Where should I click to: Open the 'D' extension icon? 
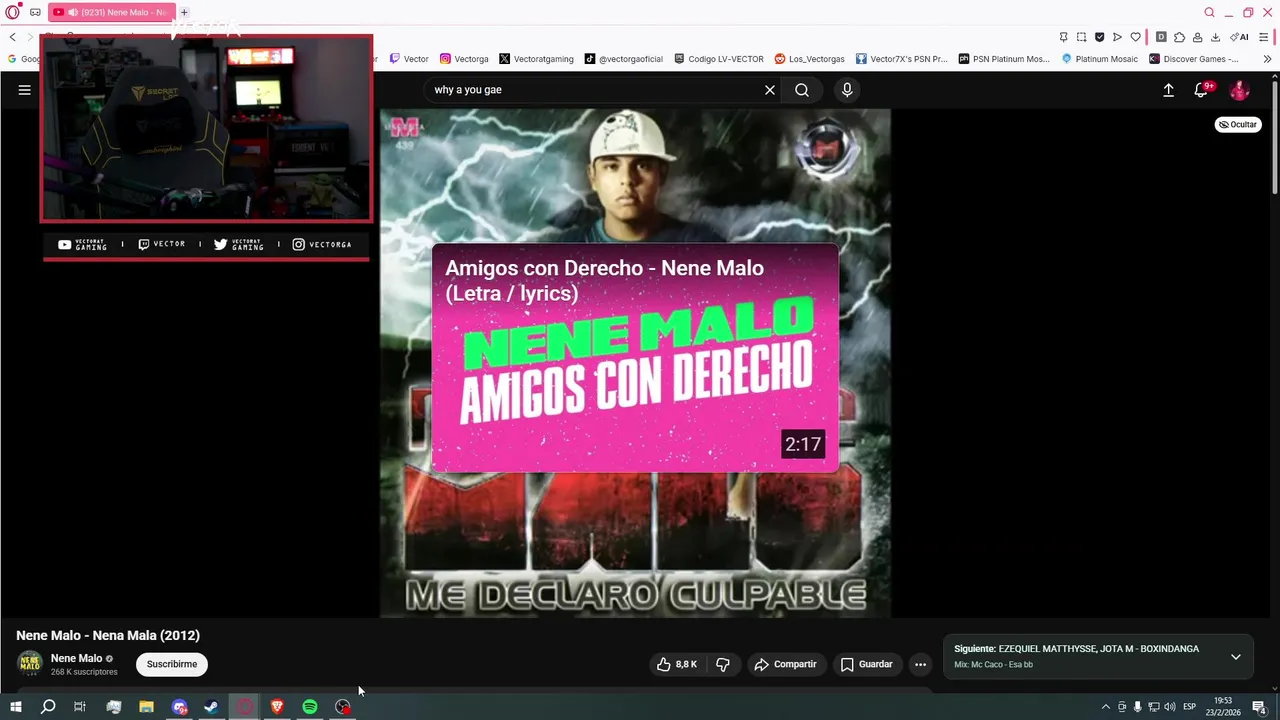[1161, 37]
